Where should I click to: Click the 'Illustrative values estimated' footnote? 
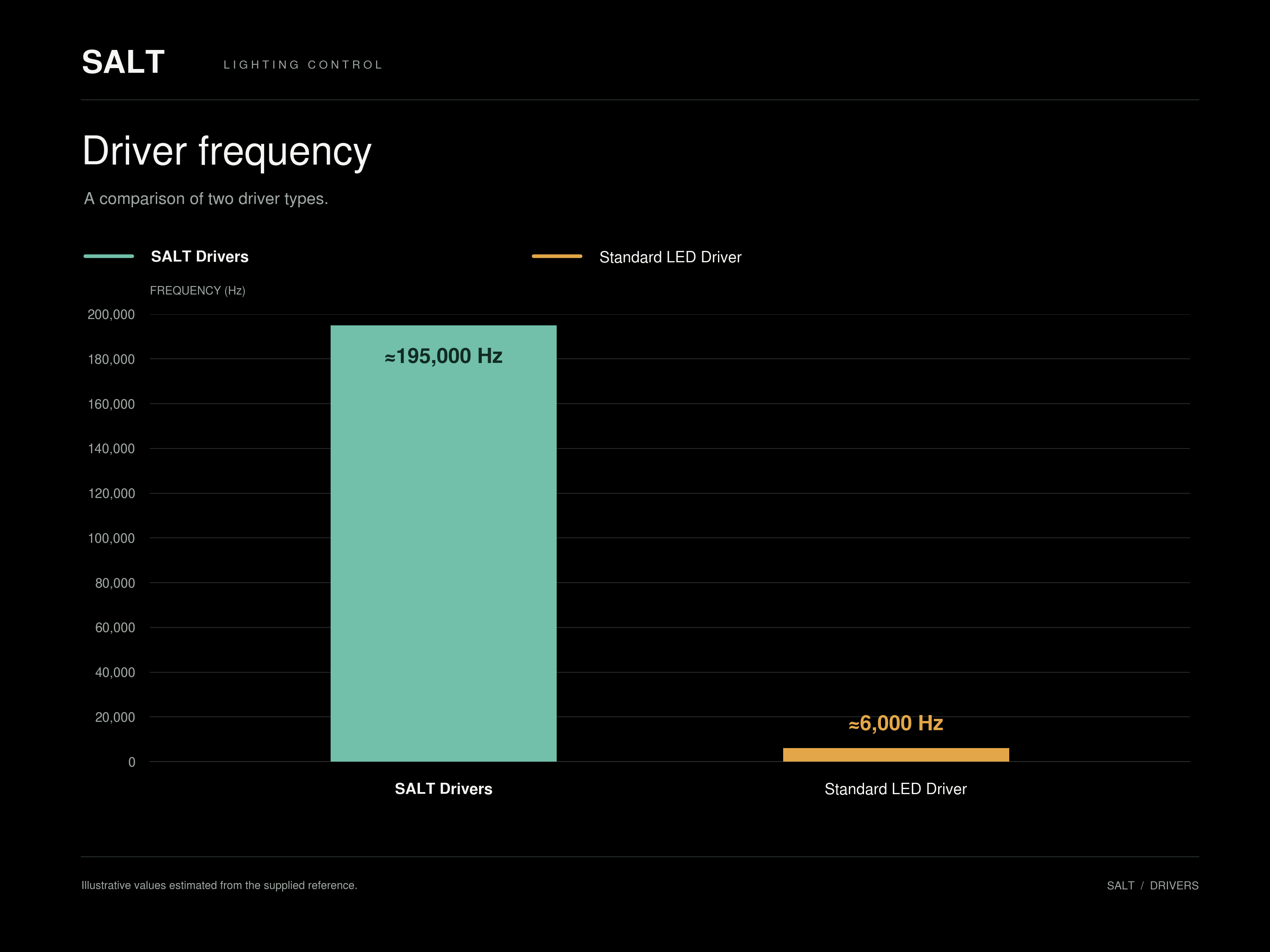click(219, 886)
